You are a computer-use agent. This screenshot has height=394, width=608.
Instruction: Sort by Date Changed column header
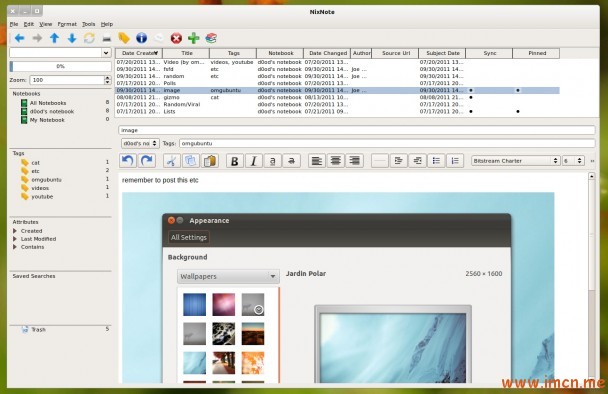click(x=327, y=53)
